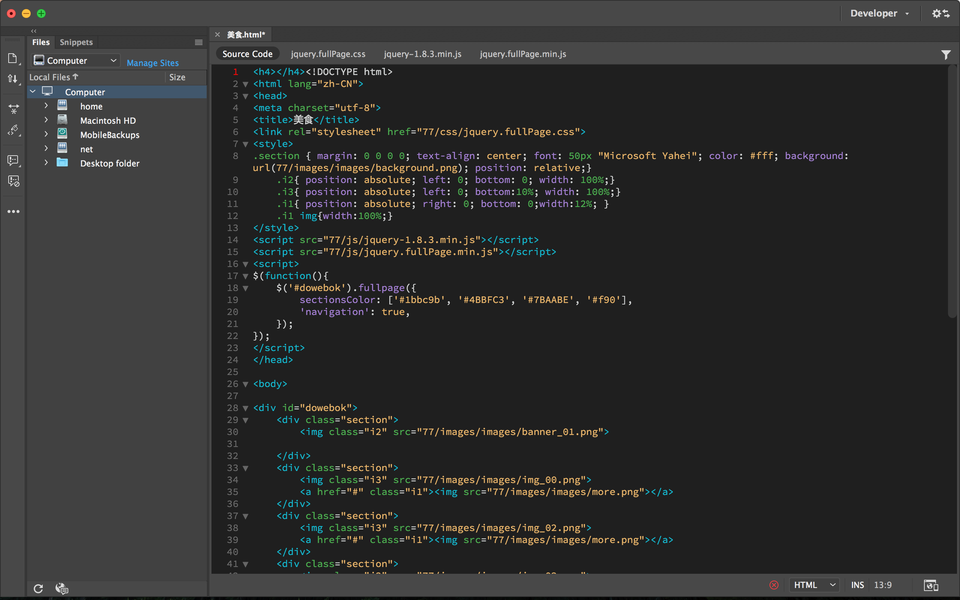The image size is (960, 600).
Task: Click the red error indicator in status bar
Action: (774, 585)
